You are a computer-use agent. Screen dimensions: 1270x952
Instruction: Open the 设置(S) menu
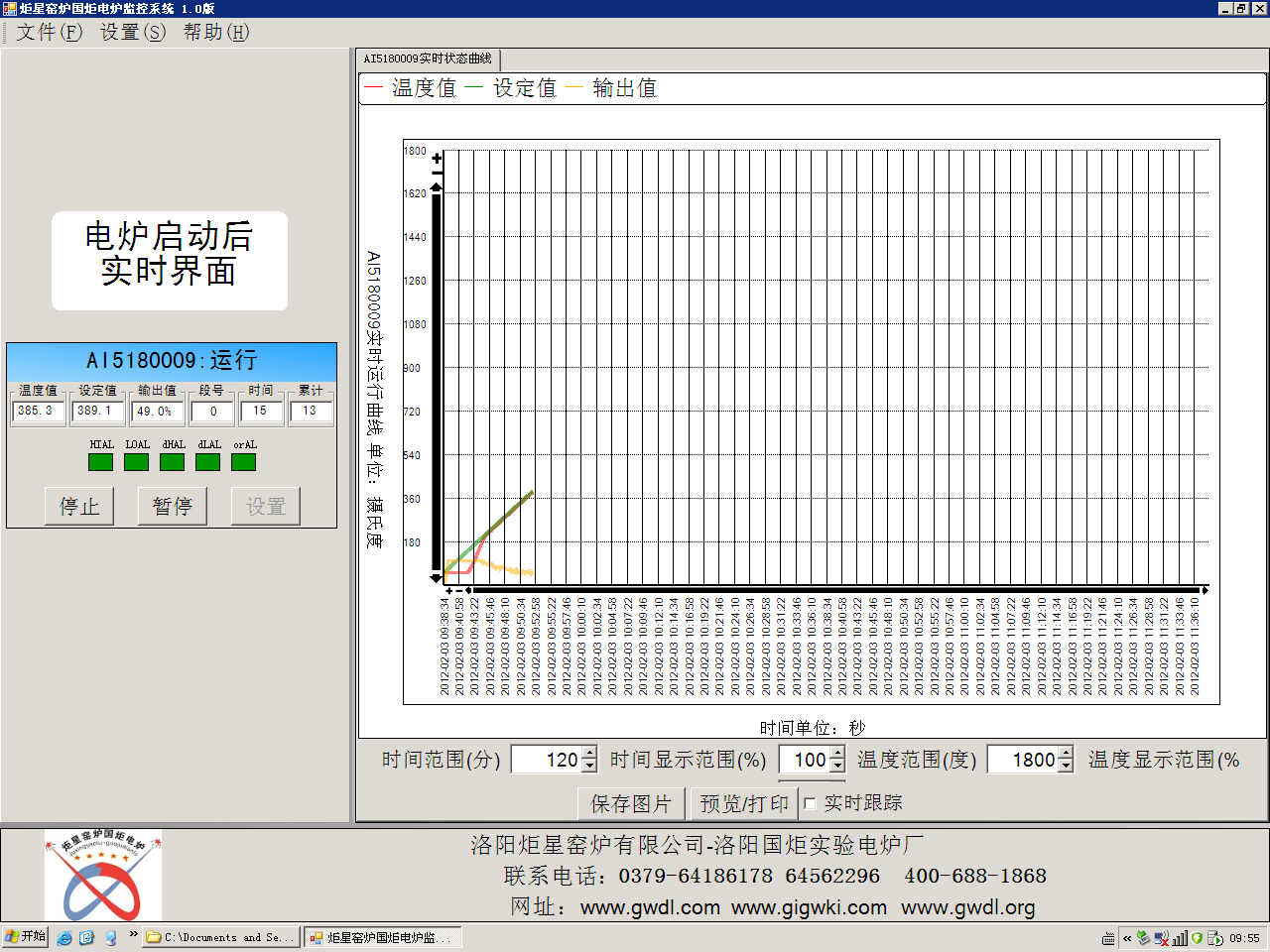(132, 32)
